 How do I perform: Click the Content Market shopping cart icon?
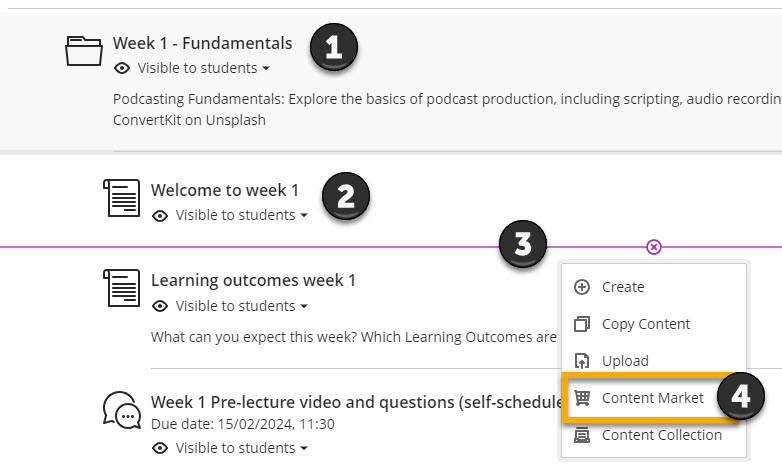582,398
